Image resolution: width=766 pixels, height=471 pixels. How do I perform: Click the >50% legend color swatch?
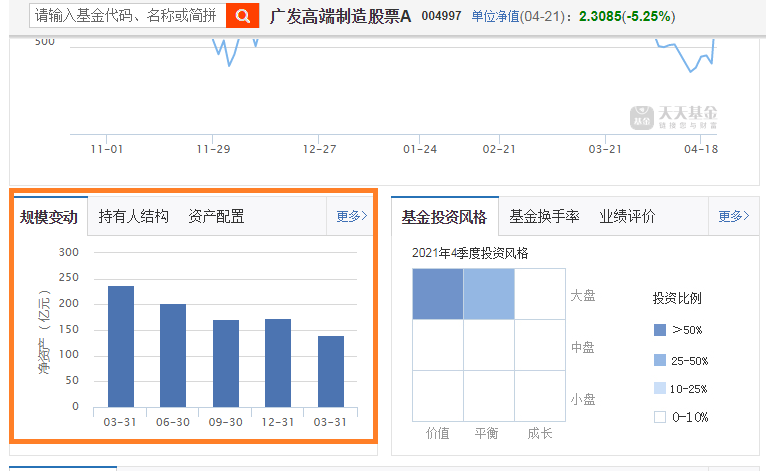point(659,330)
